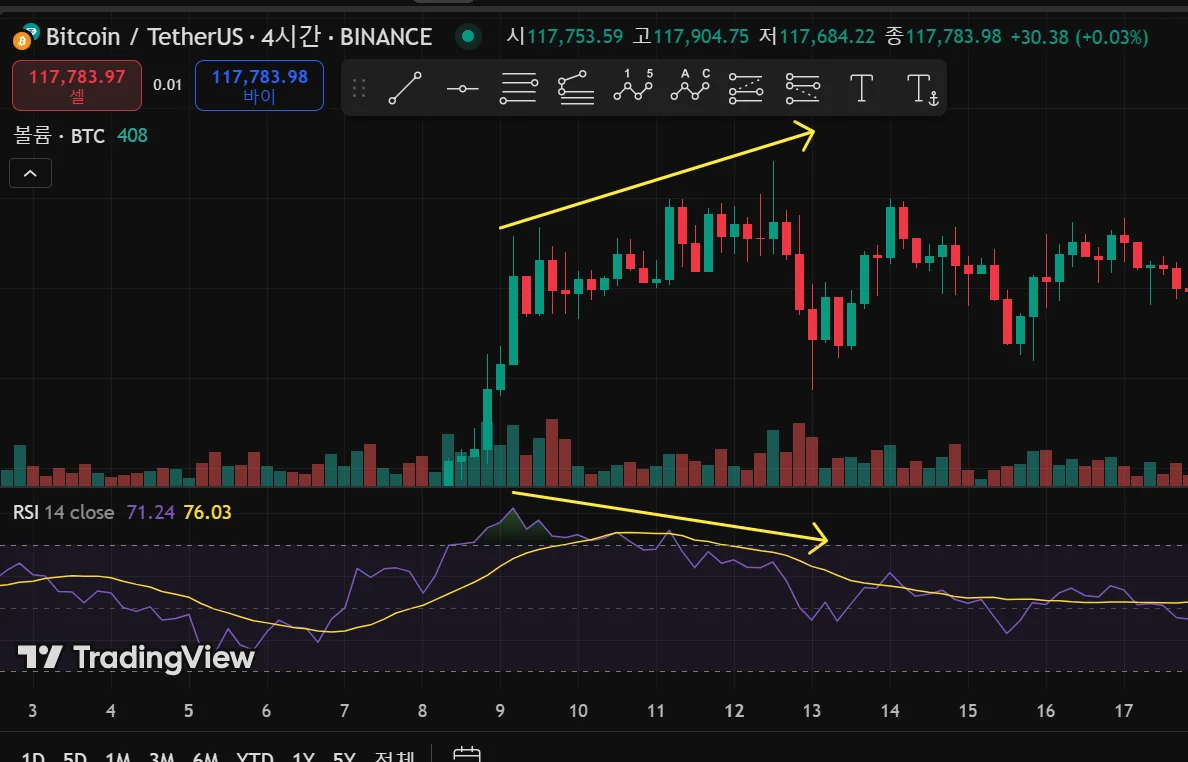Switch chart range to 3M
The height and width of the screenshot is (762, 1188).
coord(162,756)
